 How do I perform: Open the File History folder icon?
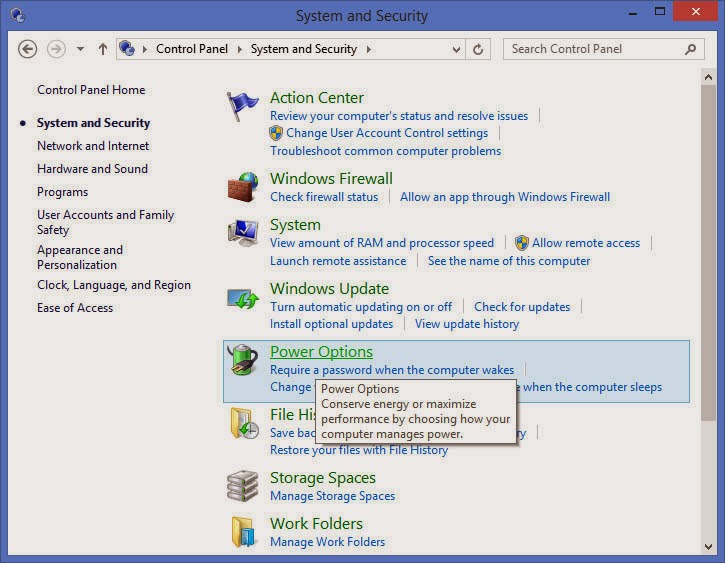click(x=244, y=423)
